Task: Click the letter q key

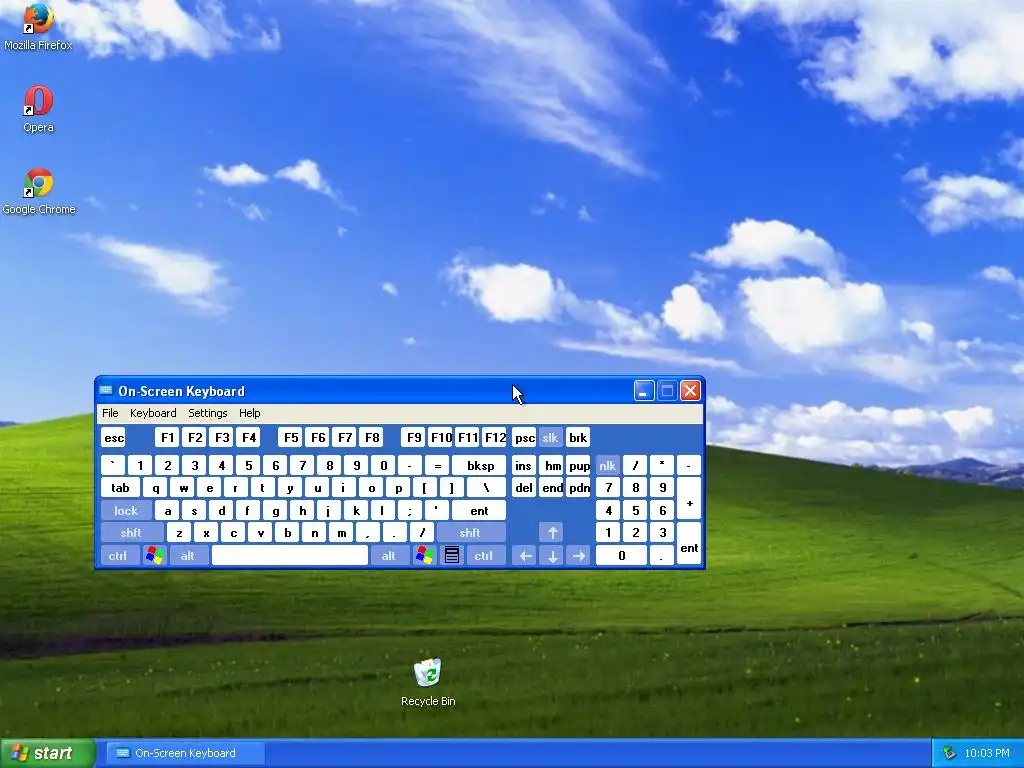Action: (x=155, y=488)
